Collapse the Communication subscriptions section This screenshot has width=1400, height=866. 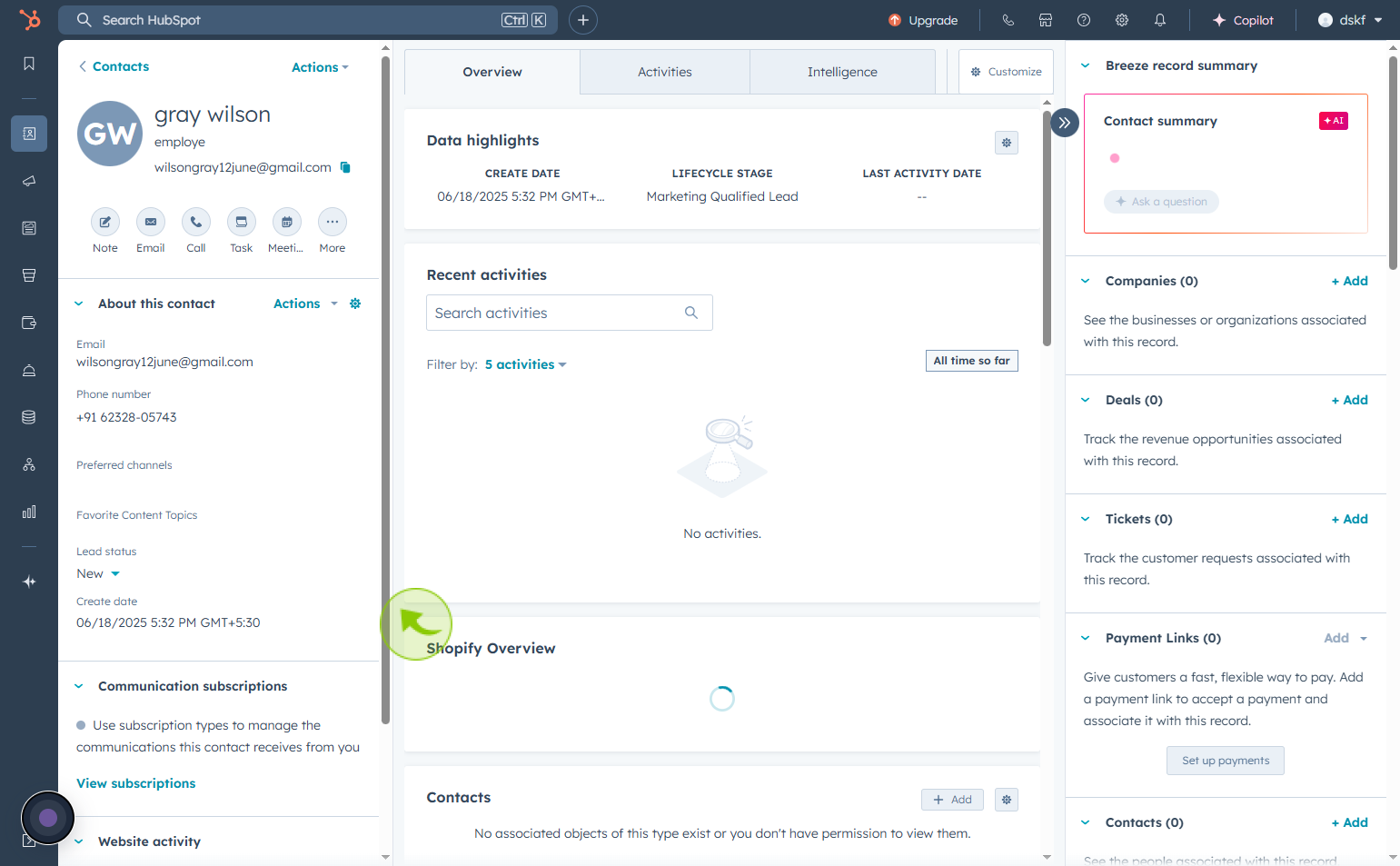[78, 686]
